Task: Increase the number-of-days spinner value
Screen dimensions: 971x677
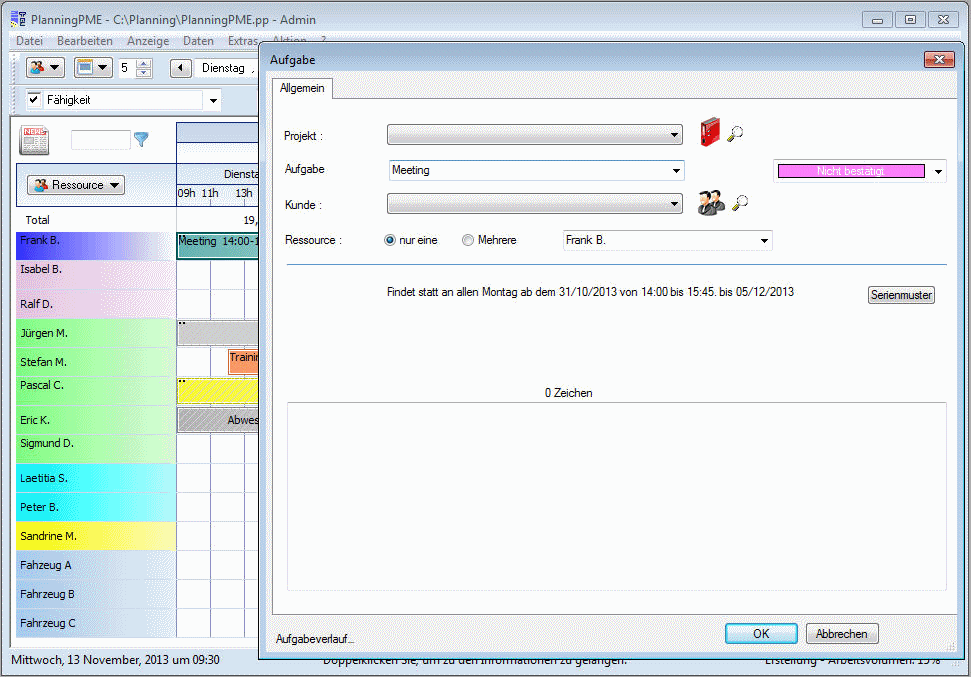Action: 144,63
